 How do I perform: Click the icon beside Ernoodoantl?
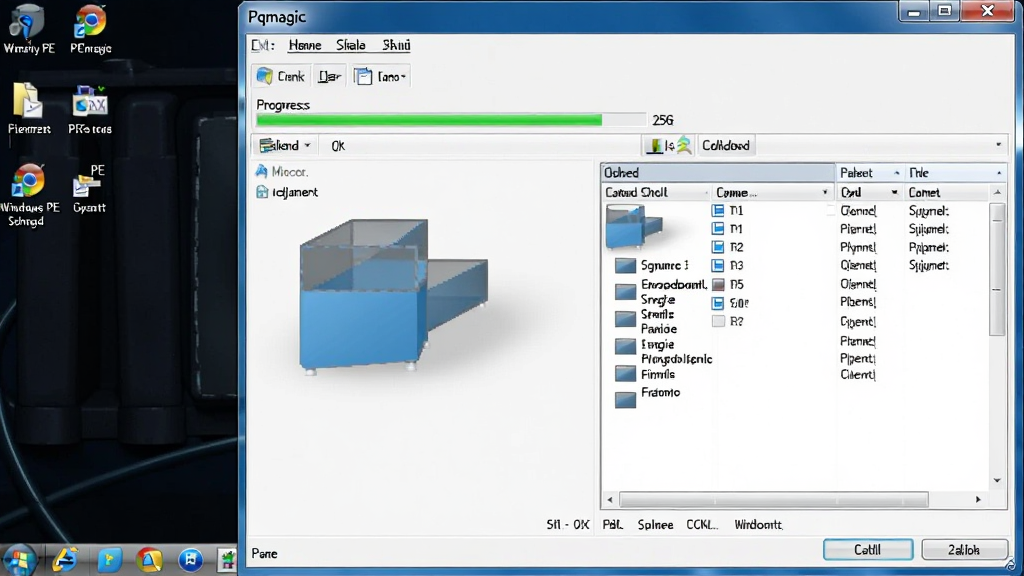coord(625,291)
